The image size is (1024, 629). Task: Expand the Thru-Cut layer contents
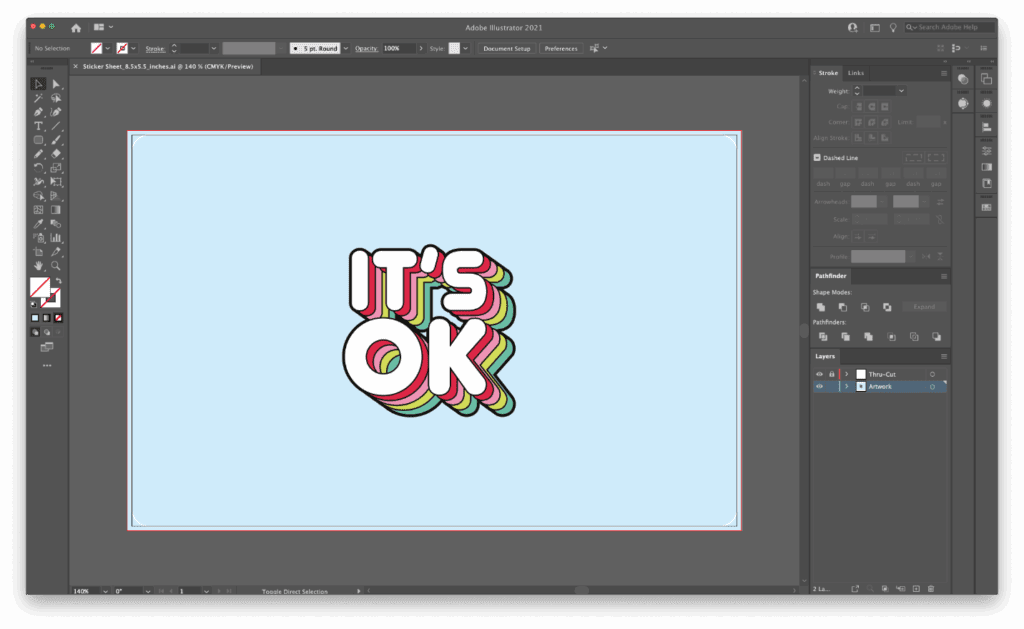coord(846,374)
